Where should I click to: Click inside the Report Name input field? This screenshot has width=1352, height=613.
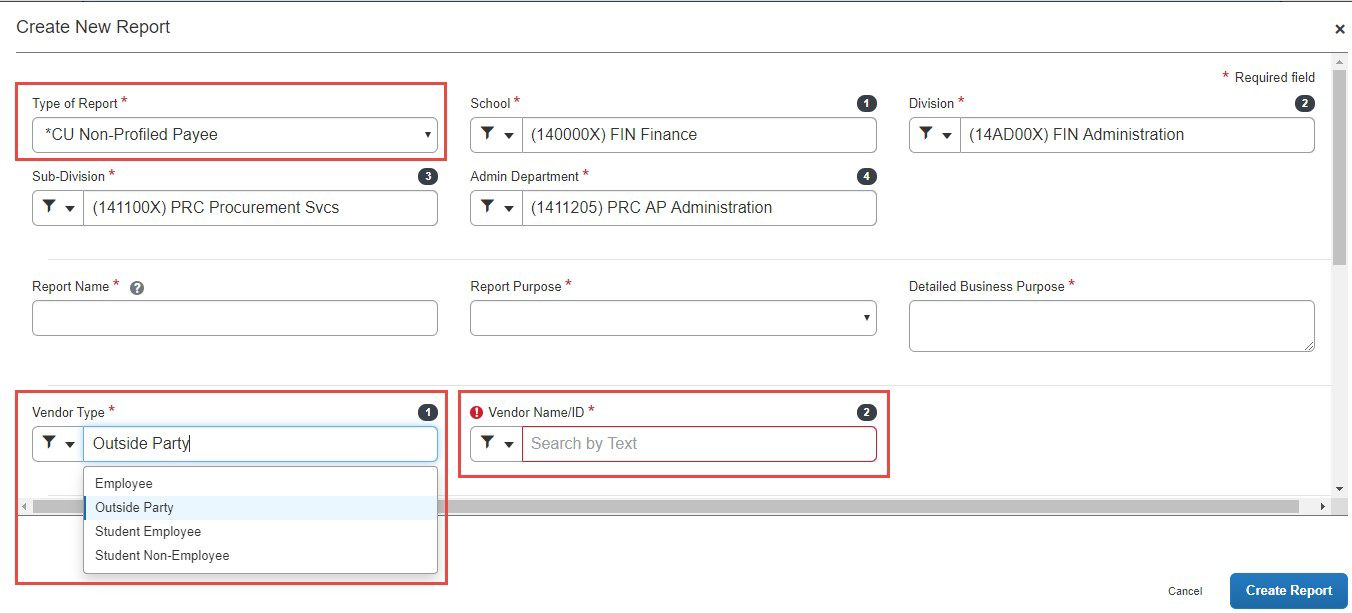(x=235, y=317)
